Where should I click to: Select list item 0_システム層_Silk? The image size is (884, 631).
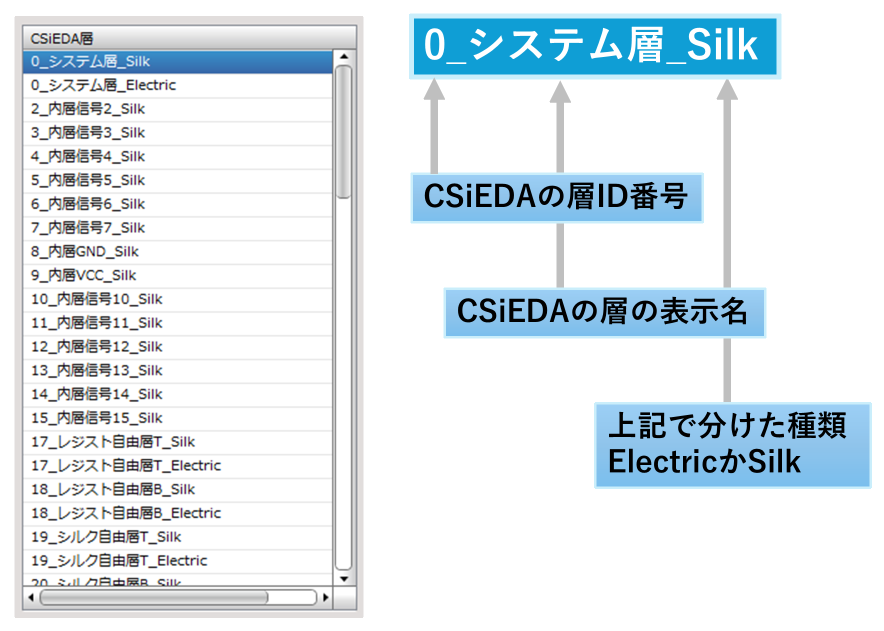point(178,61)
